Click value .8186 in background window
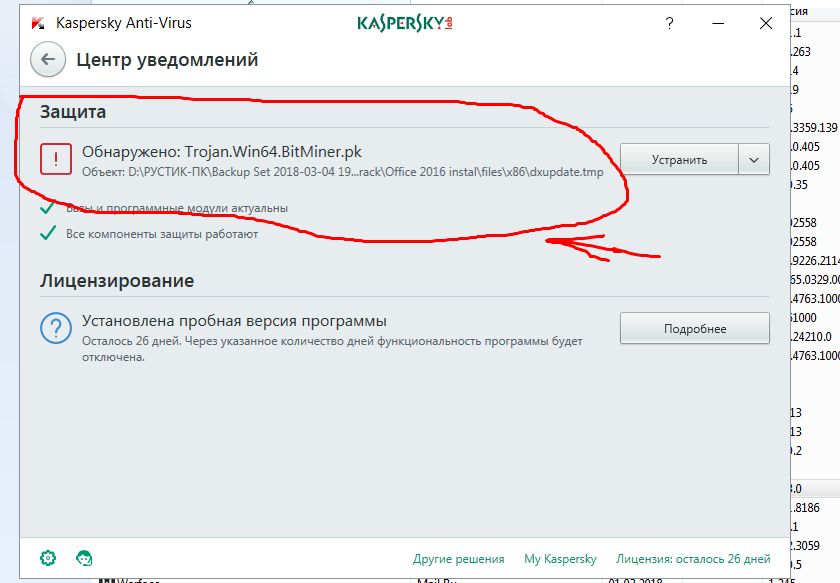Screen dimensions: 840x583 click(805, 507)
